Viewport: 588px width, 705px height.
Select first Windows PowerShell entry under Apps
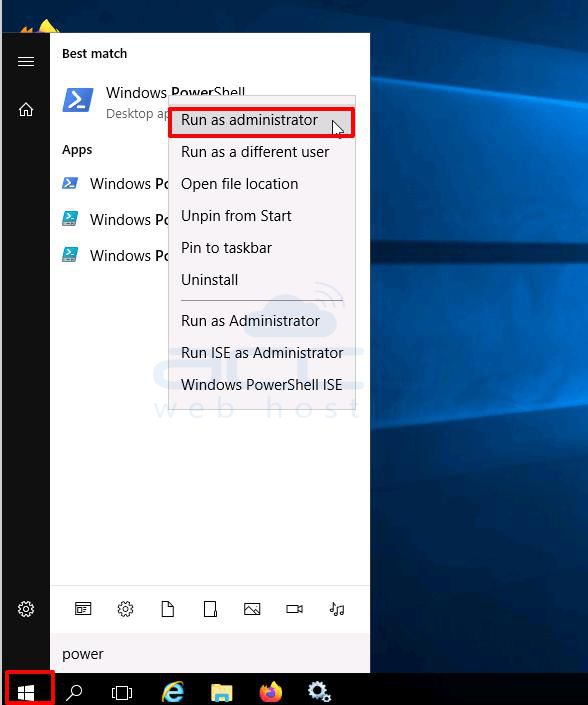115,183
